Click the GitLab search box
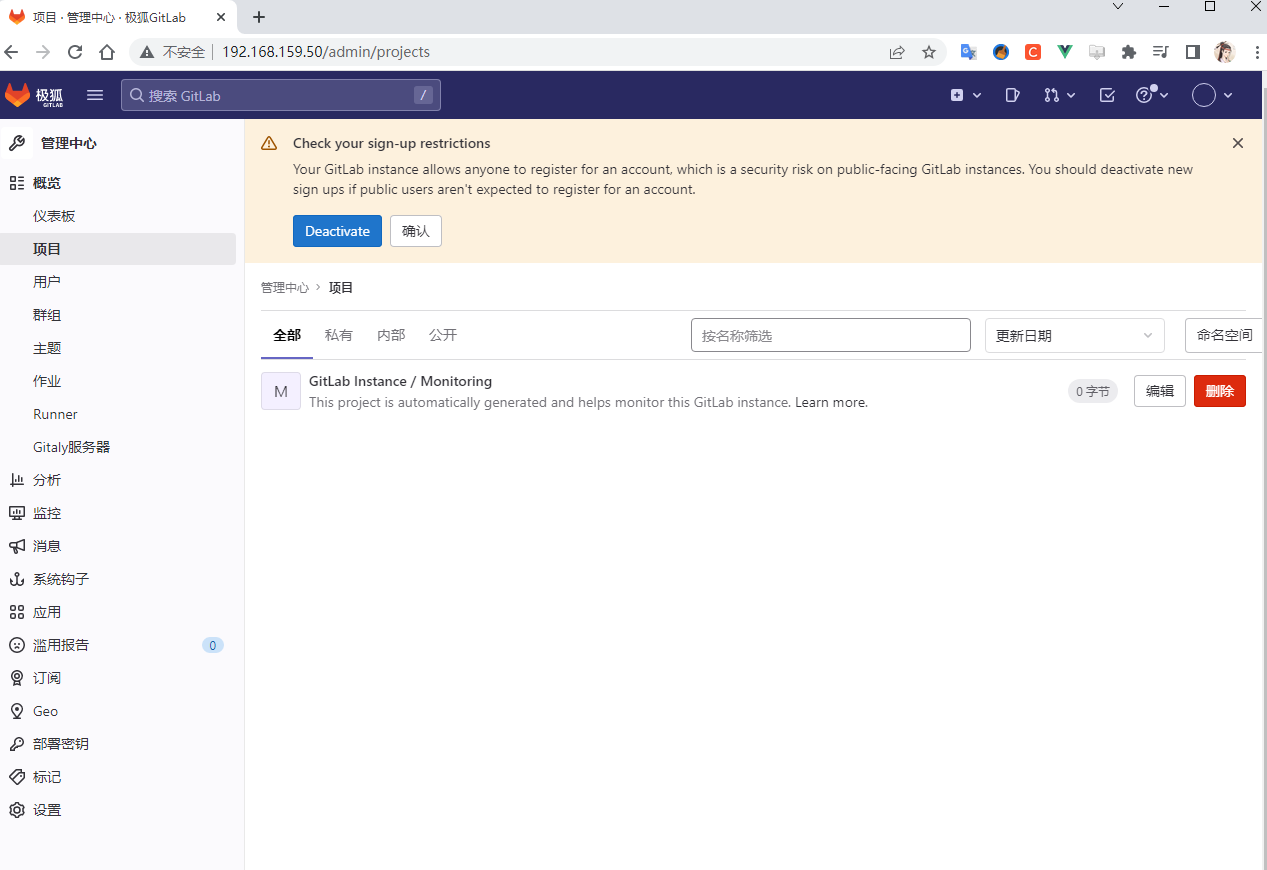1267x870 pixels. pyautogui.click(x=281, y=95)
